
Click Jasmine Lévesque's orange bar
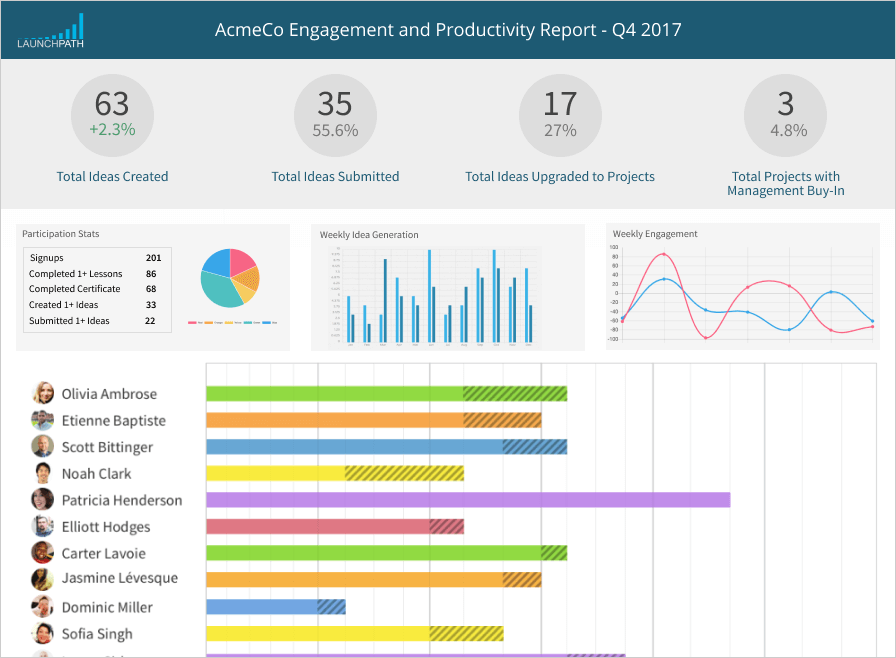point(374,580)
